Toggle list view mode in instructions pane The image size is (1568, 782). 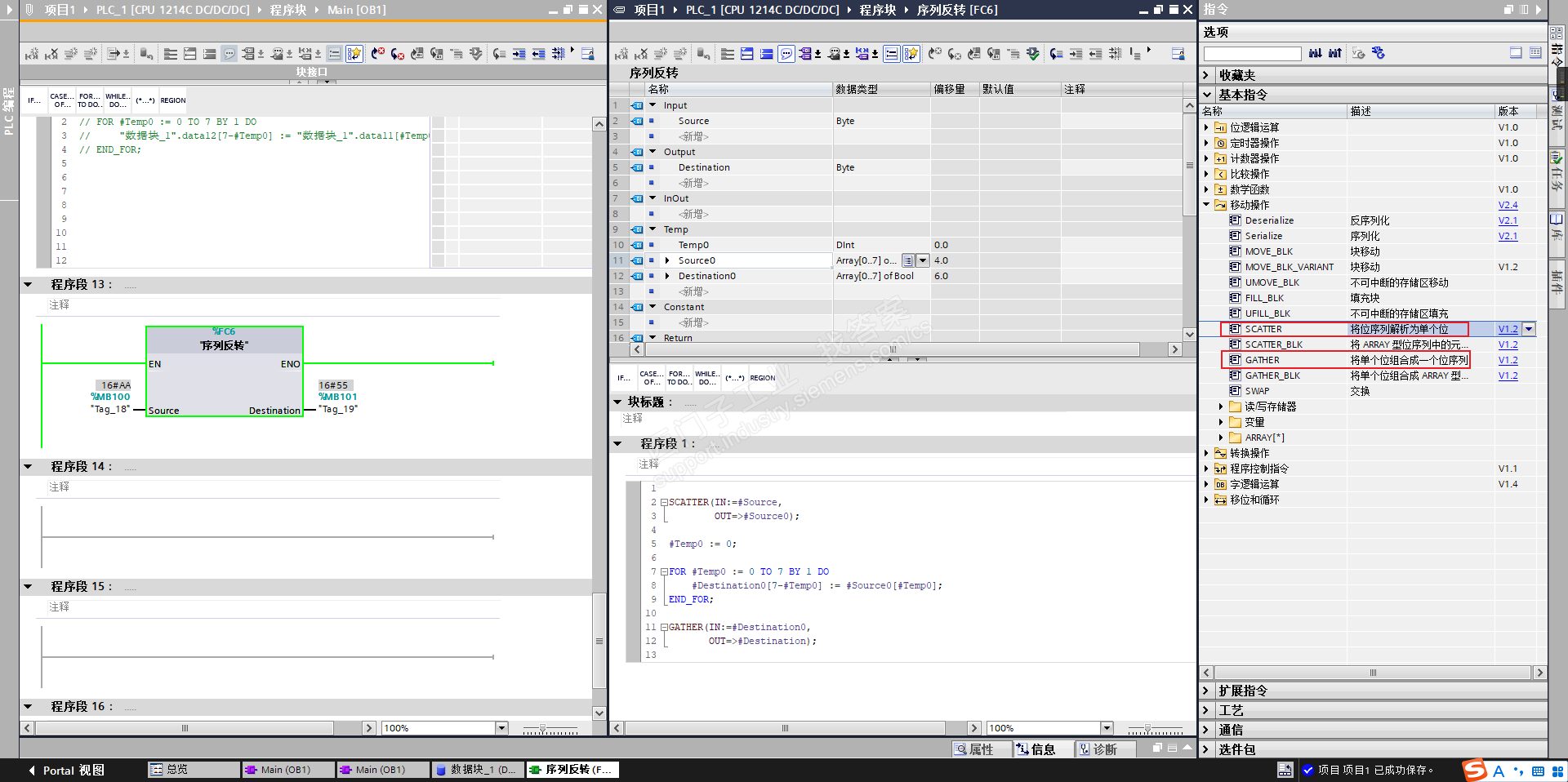click(x=1535, y=53)
